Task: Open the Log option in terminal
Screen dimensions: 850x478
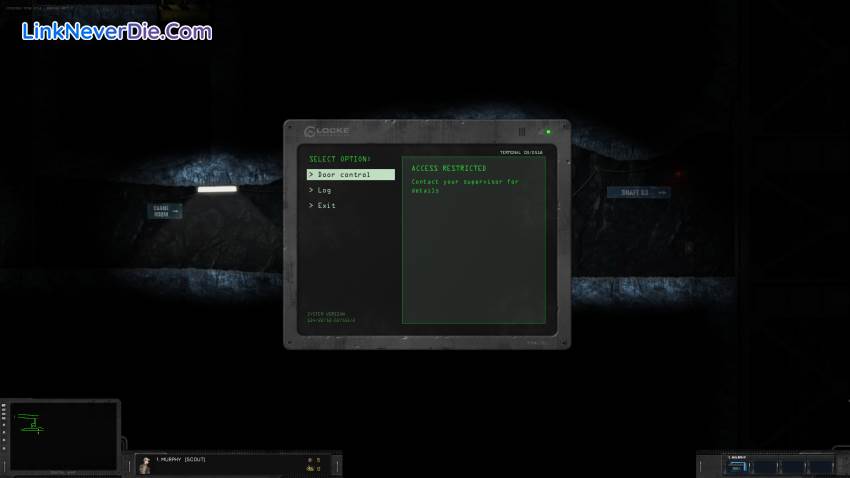Action: pos(324,190)
